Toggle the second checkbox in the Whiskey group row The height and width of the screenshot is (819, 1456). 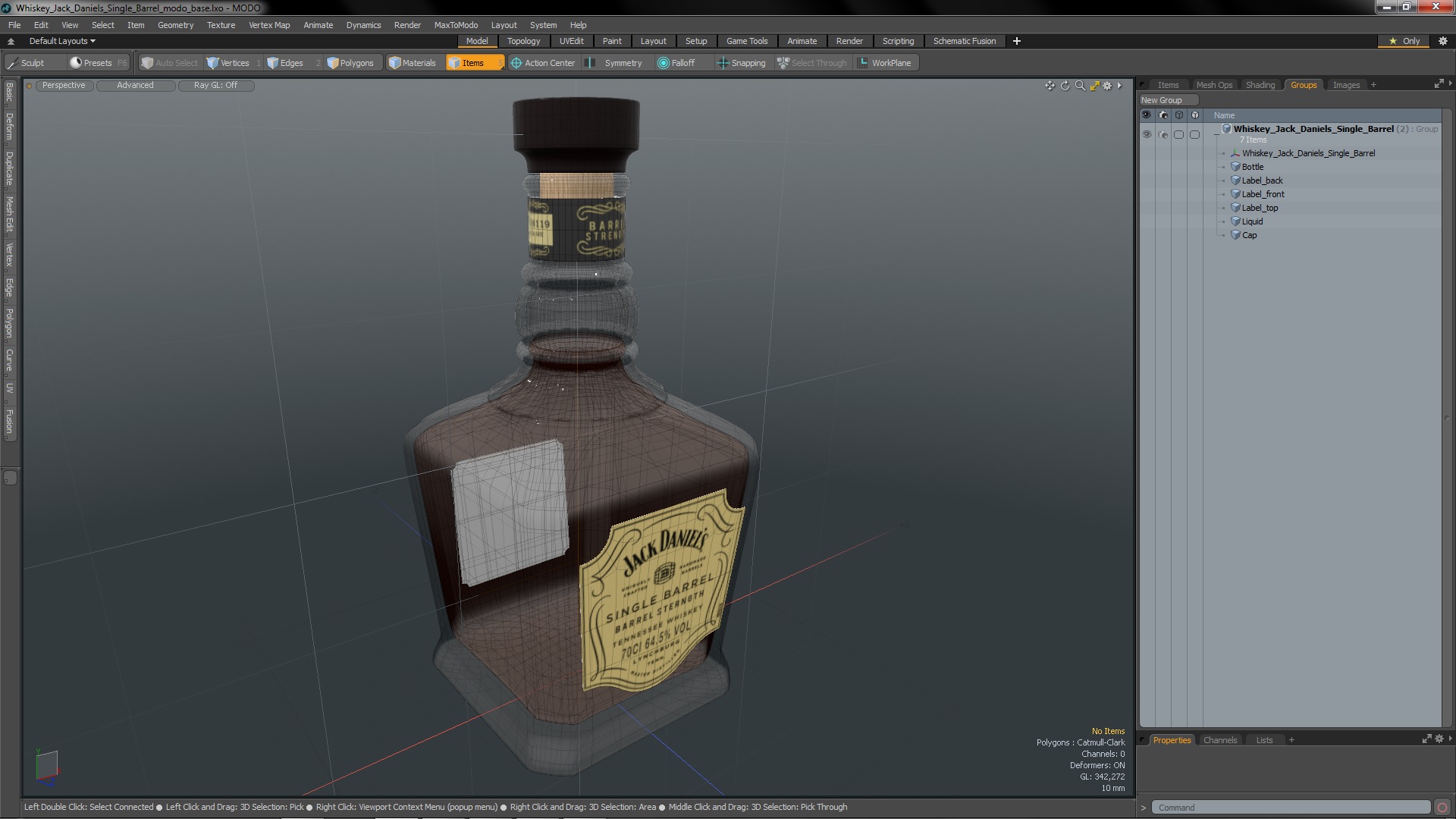[1194, 134]
